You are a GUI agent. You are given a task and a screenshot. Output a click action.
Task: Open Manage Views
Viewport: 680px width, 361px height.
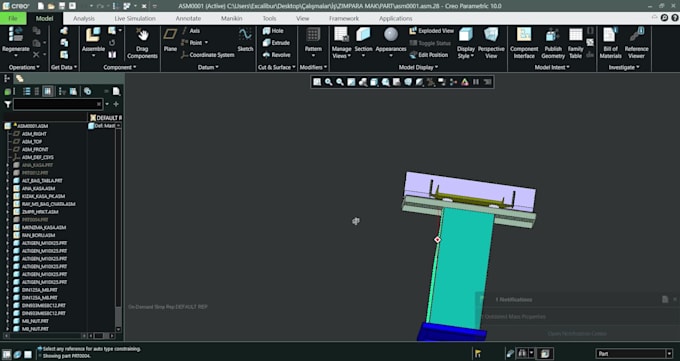(x=341, y=43)
